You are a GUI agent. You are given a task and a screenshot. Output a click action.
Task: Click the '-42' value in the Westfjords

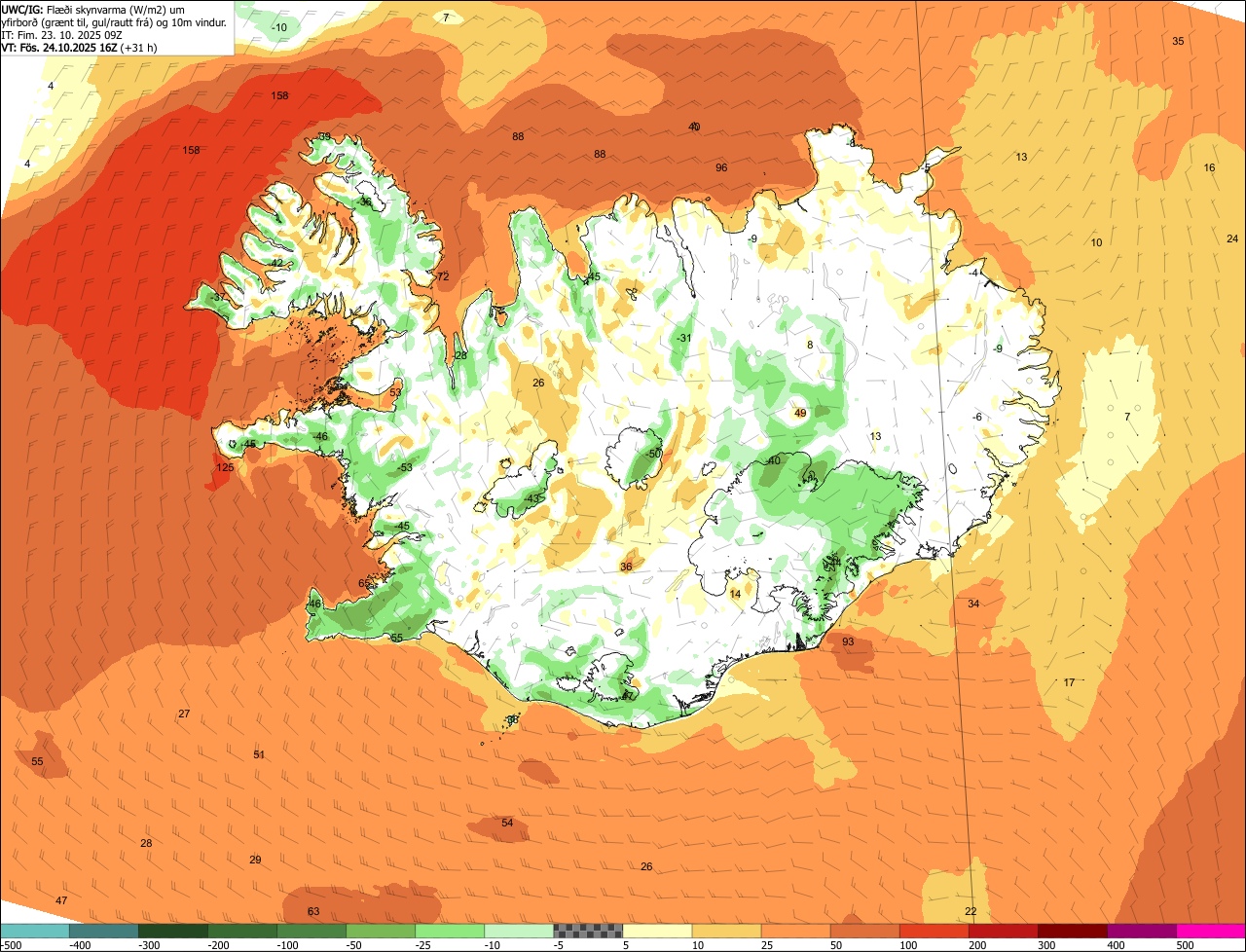pyautogui.click(x=275, y=264)
